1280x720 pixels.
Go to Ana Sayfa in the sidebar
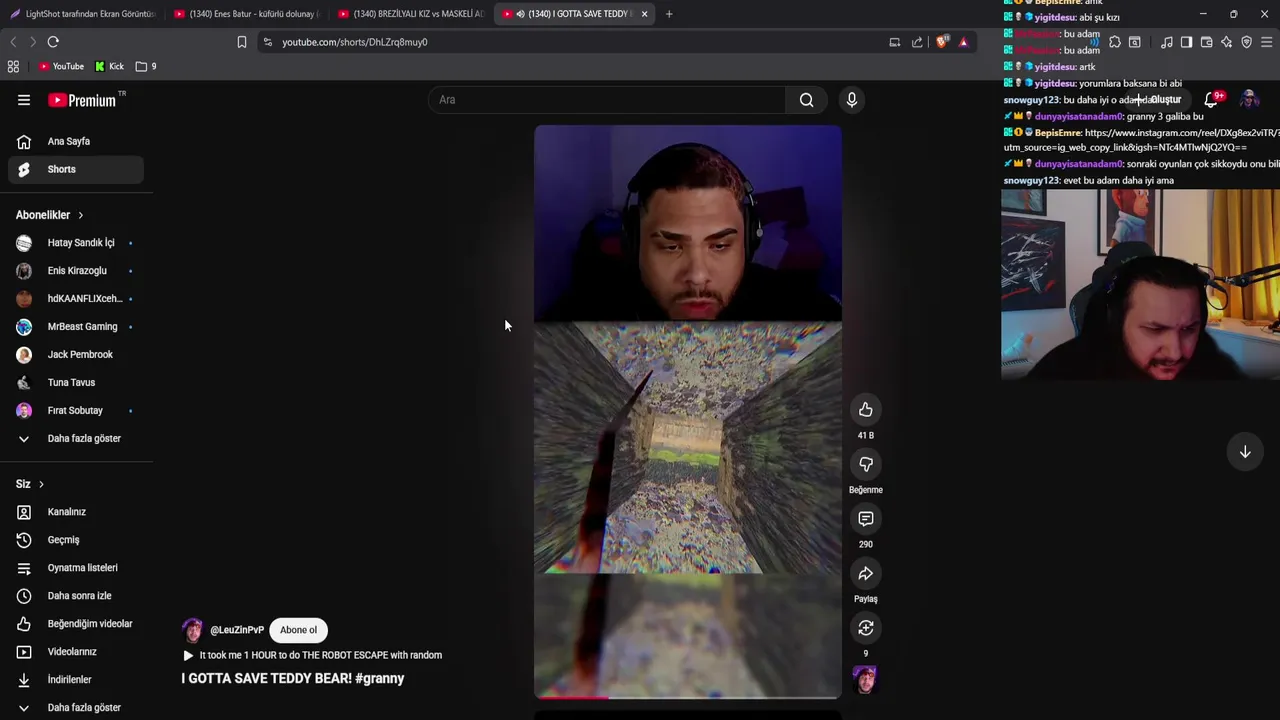click(76, 141)
